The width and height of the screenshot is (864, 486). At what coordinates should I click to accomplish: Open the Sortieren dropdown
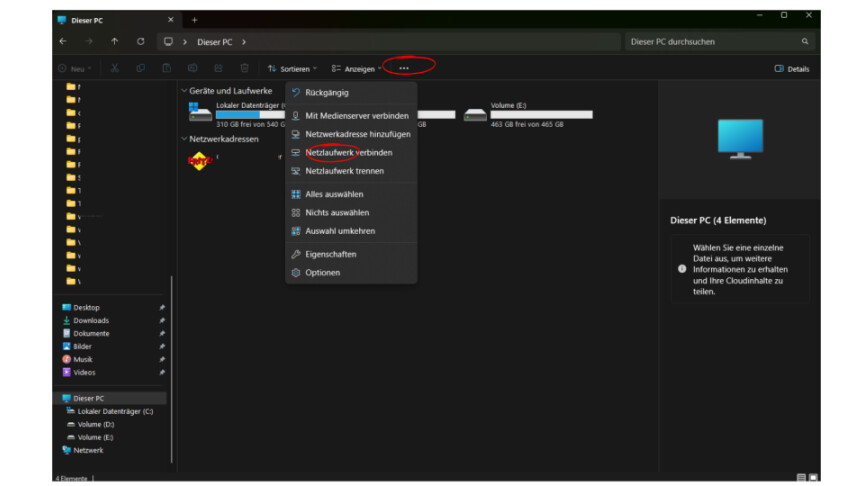(292, 69)
